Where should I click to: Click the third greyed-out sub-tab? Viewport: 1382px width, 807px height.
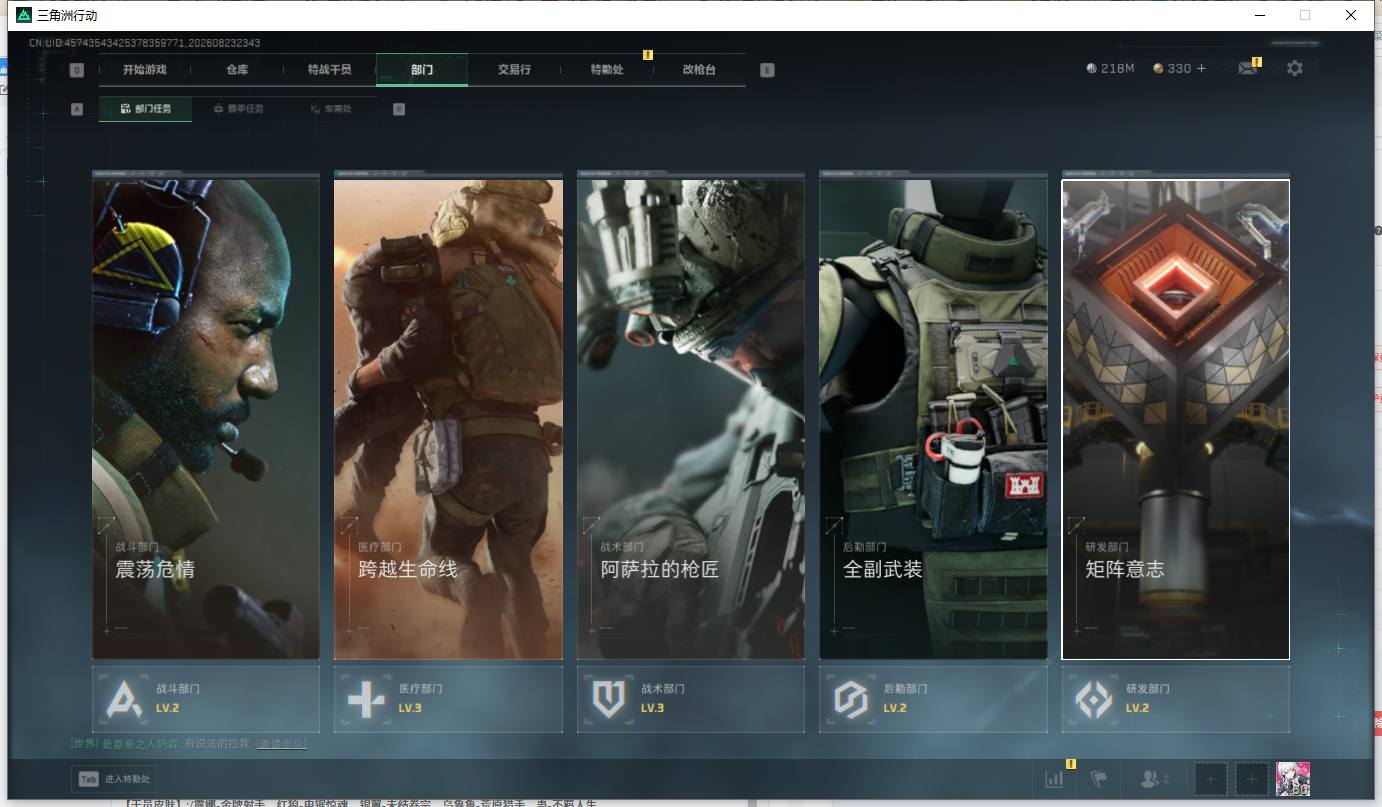(331, 108)
